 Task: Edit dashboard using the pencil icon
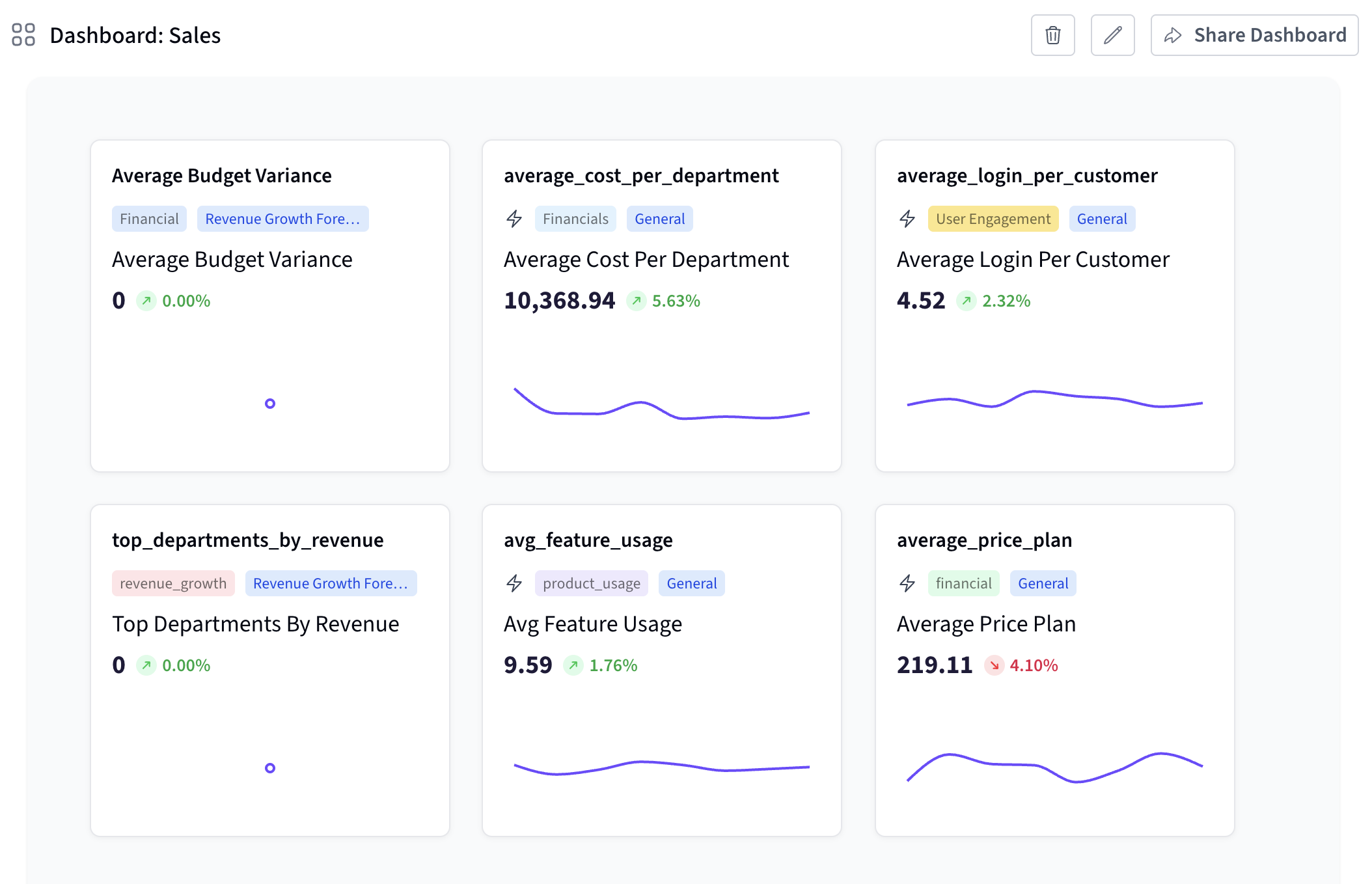pyautogui.click(x=1113, y=35)
